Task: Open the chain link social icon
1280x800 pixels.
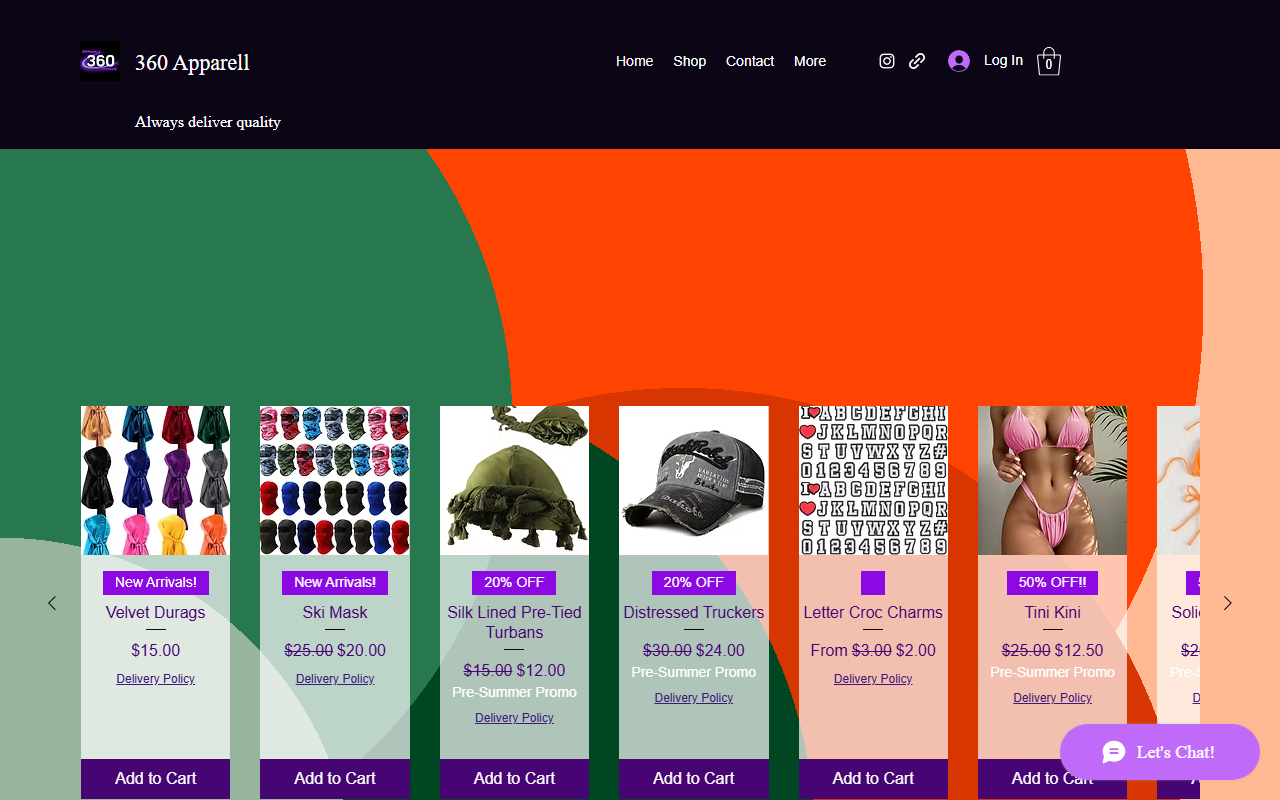Action: click(917, 61)
